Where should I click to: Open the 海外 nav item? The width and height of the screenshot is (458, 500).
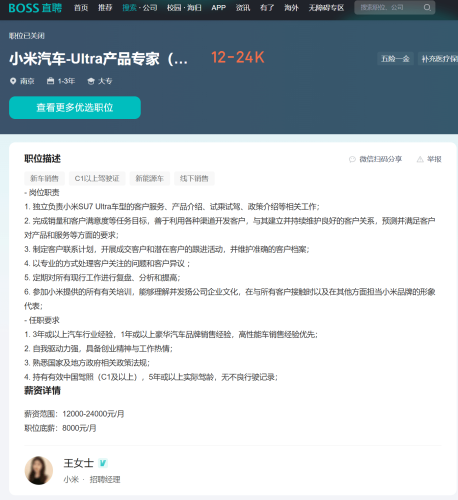point(291,8)
